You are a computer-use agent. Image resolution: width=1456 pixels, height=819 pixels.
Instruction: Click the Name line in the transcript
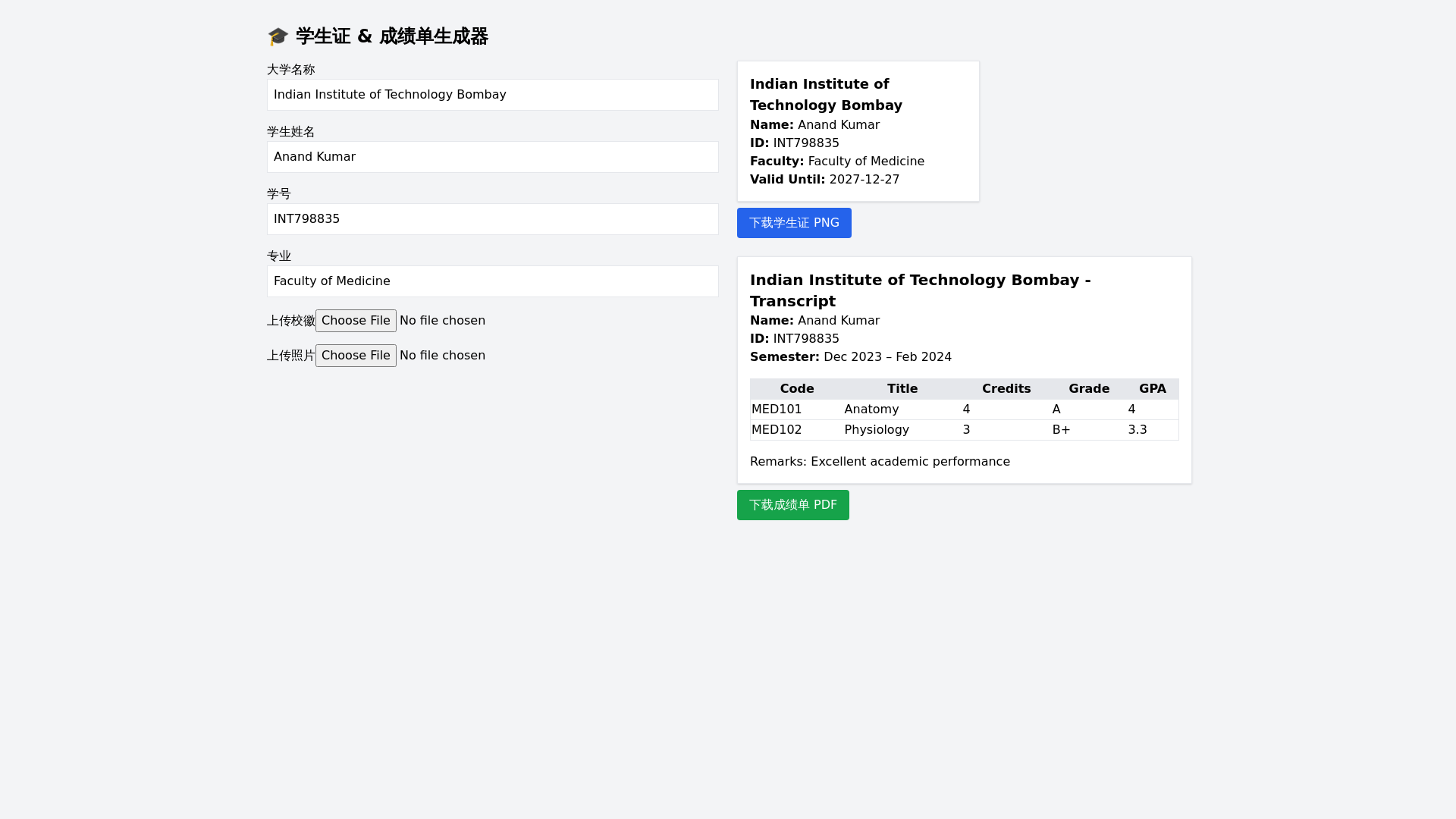pos(814,321)
